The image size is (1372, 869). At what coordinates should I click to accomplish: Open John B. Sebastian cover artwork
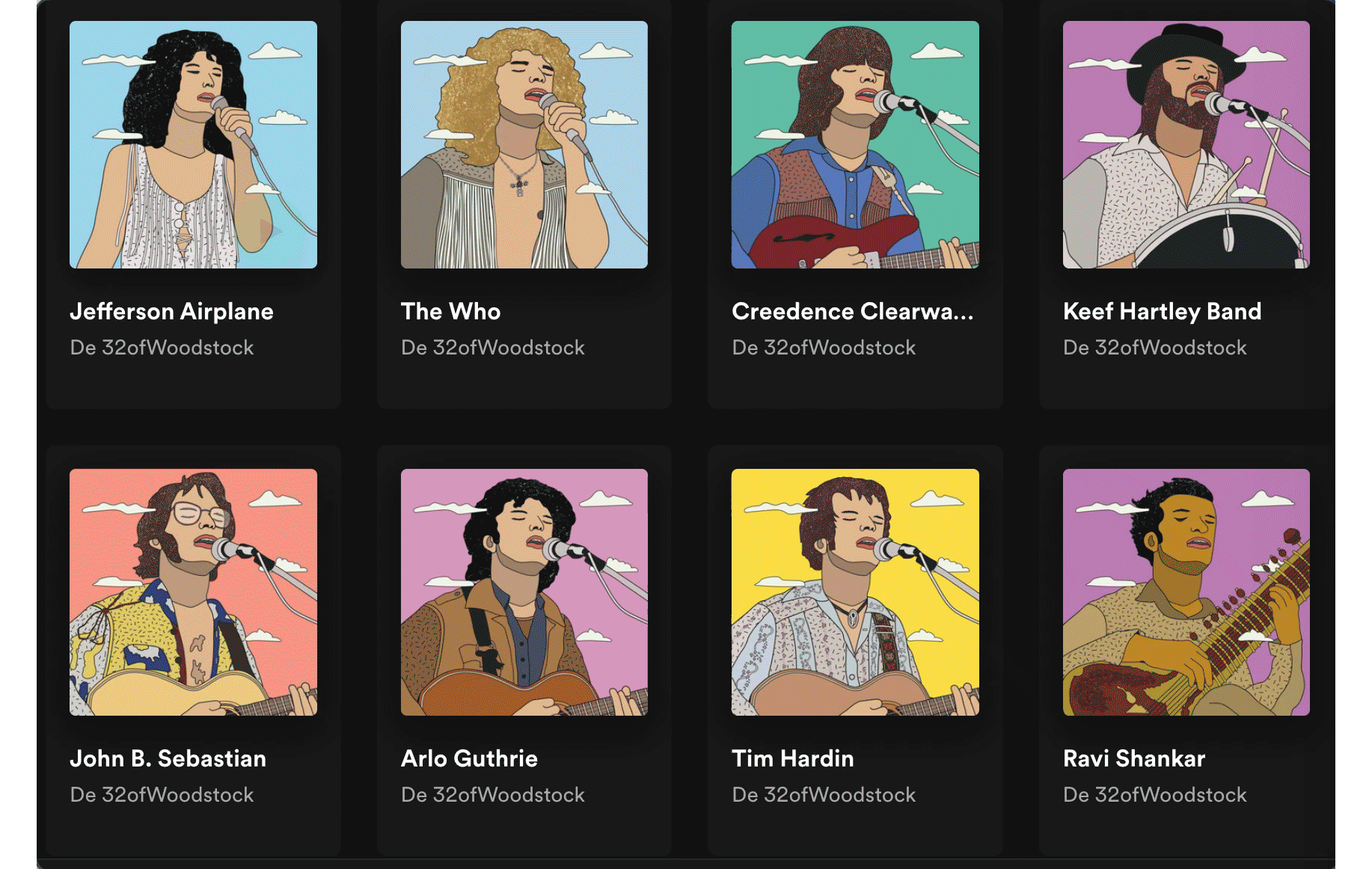193,592
